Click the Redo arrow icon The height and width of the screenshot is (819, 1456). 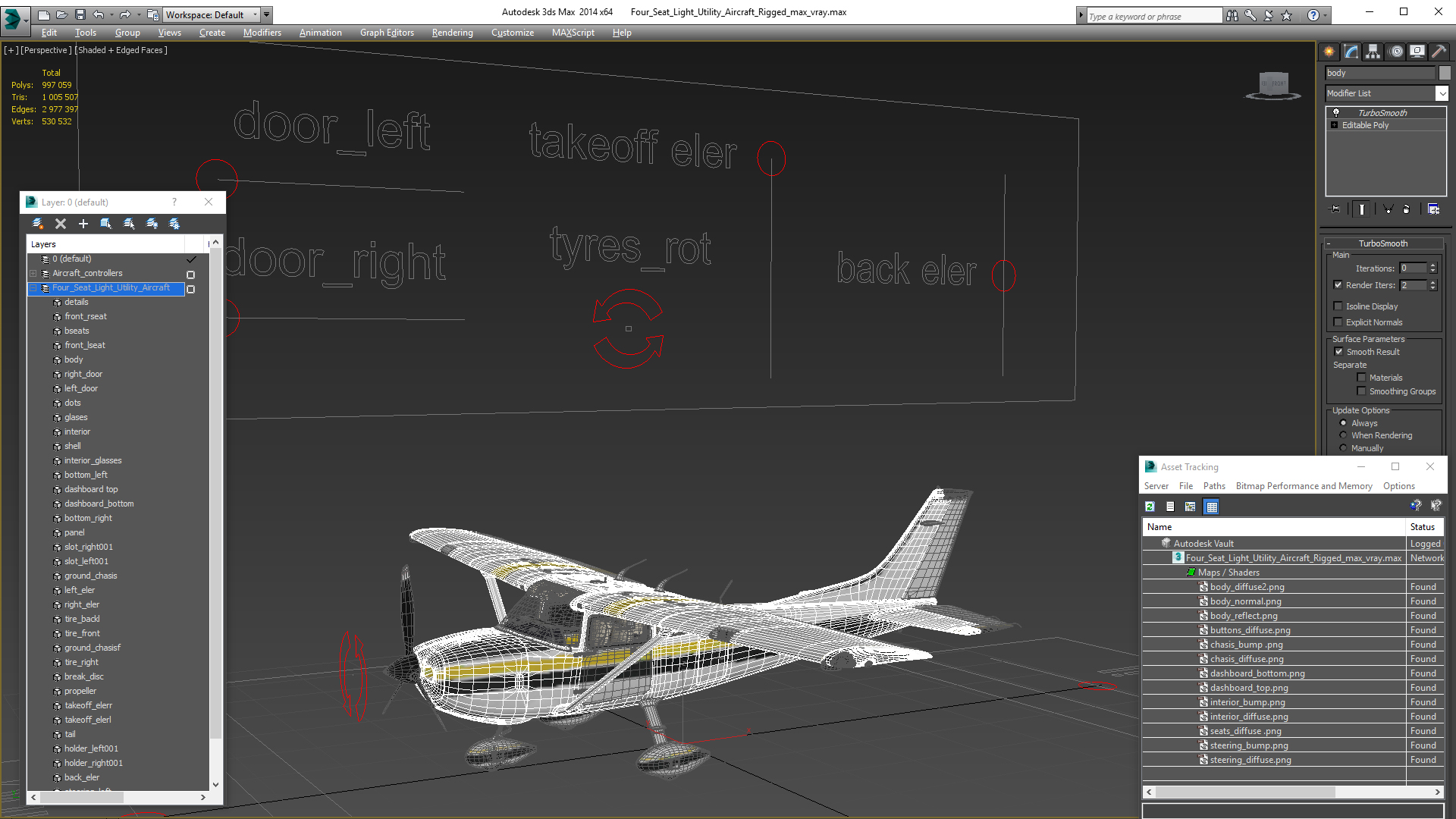click(125, 14)
